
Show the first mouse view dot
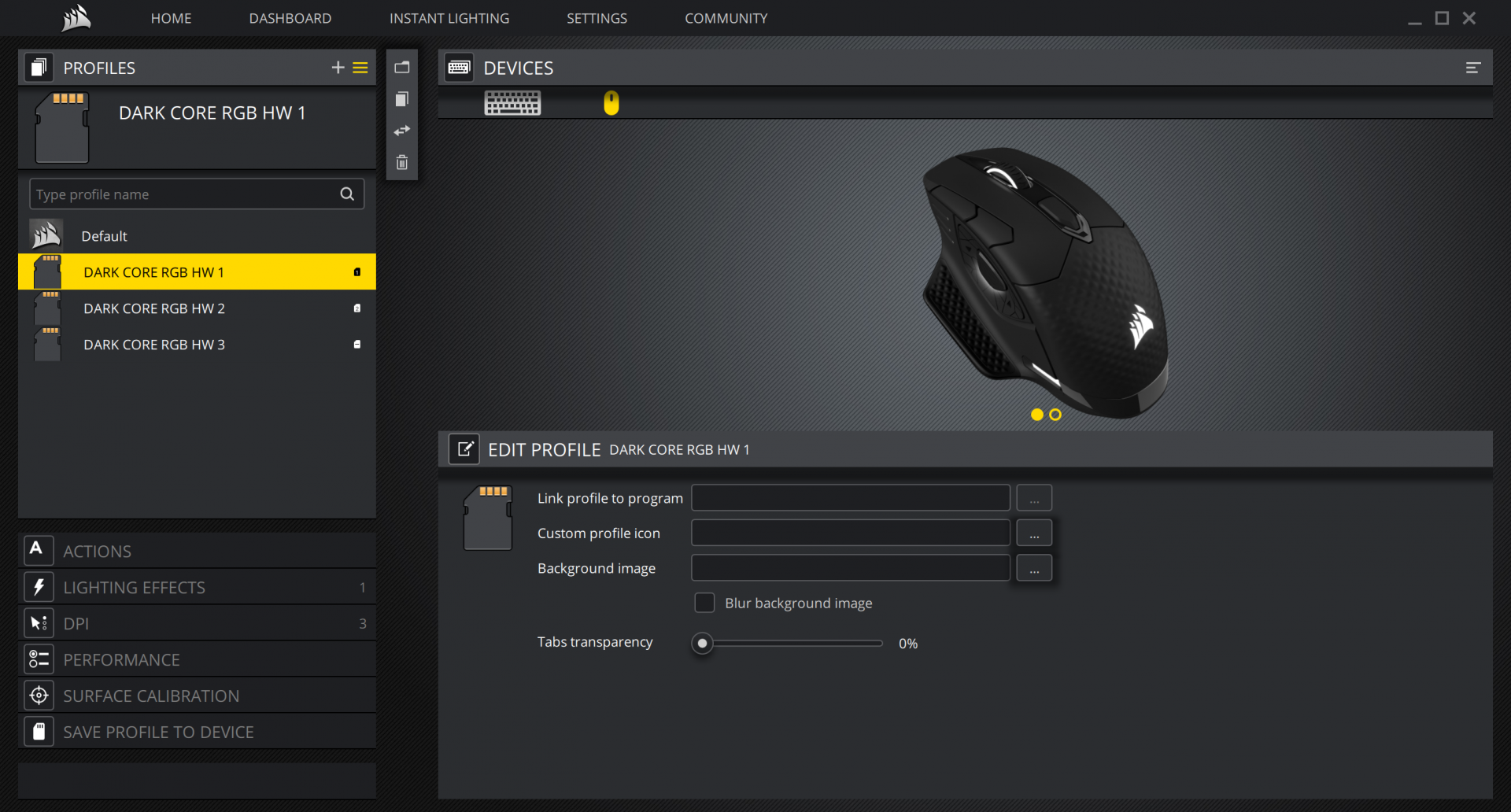pos(1037,415)
